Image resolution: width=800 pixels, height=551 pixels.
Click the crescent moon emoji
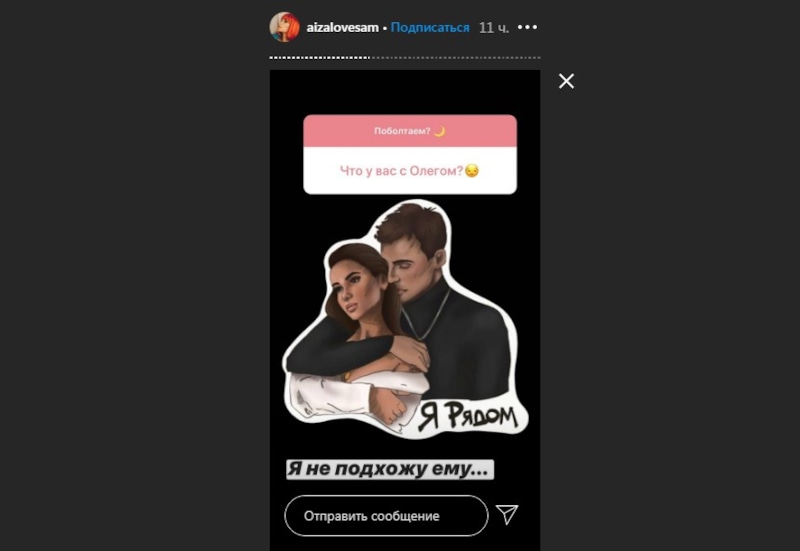pyautogui.click(x=439, y=131)
